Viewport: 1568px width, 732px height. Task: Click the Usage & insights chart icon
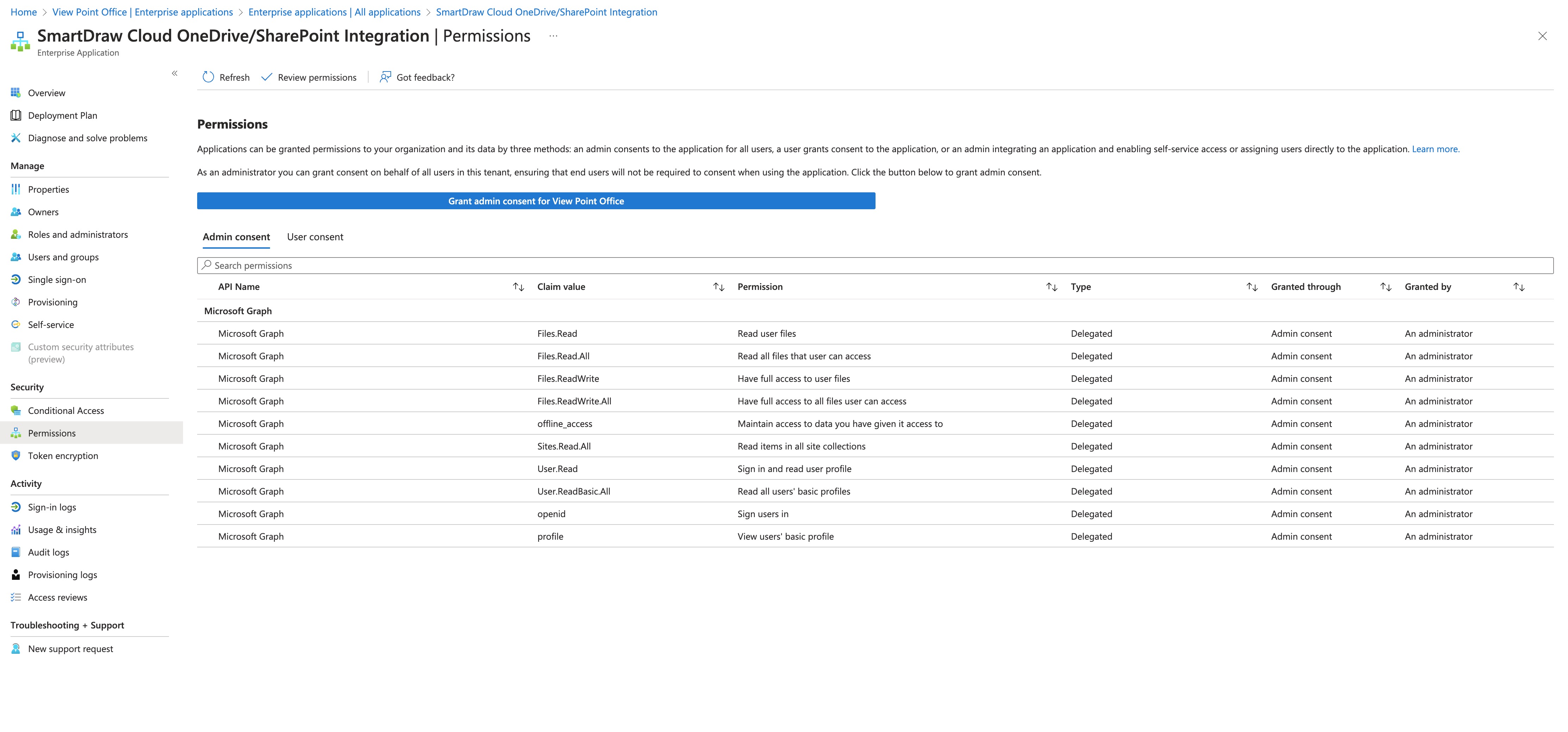pyautogui.click(x=16, y=530)
